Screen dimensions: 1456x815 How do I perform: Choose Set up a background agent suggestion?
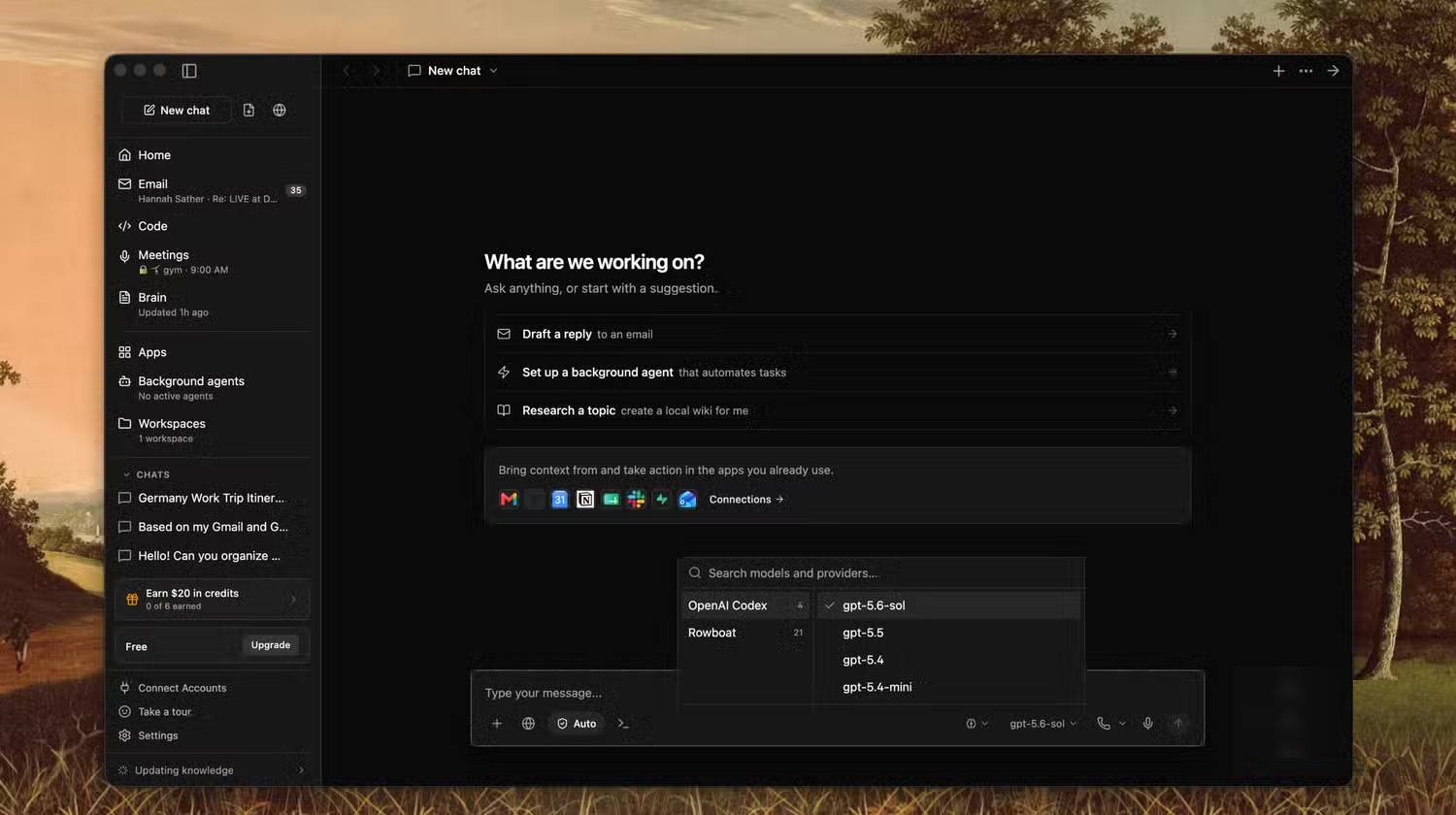click(837, 373)
